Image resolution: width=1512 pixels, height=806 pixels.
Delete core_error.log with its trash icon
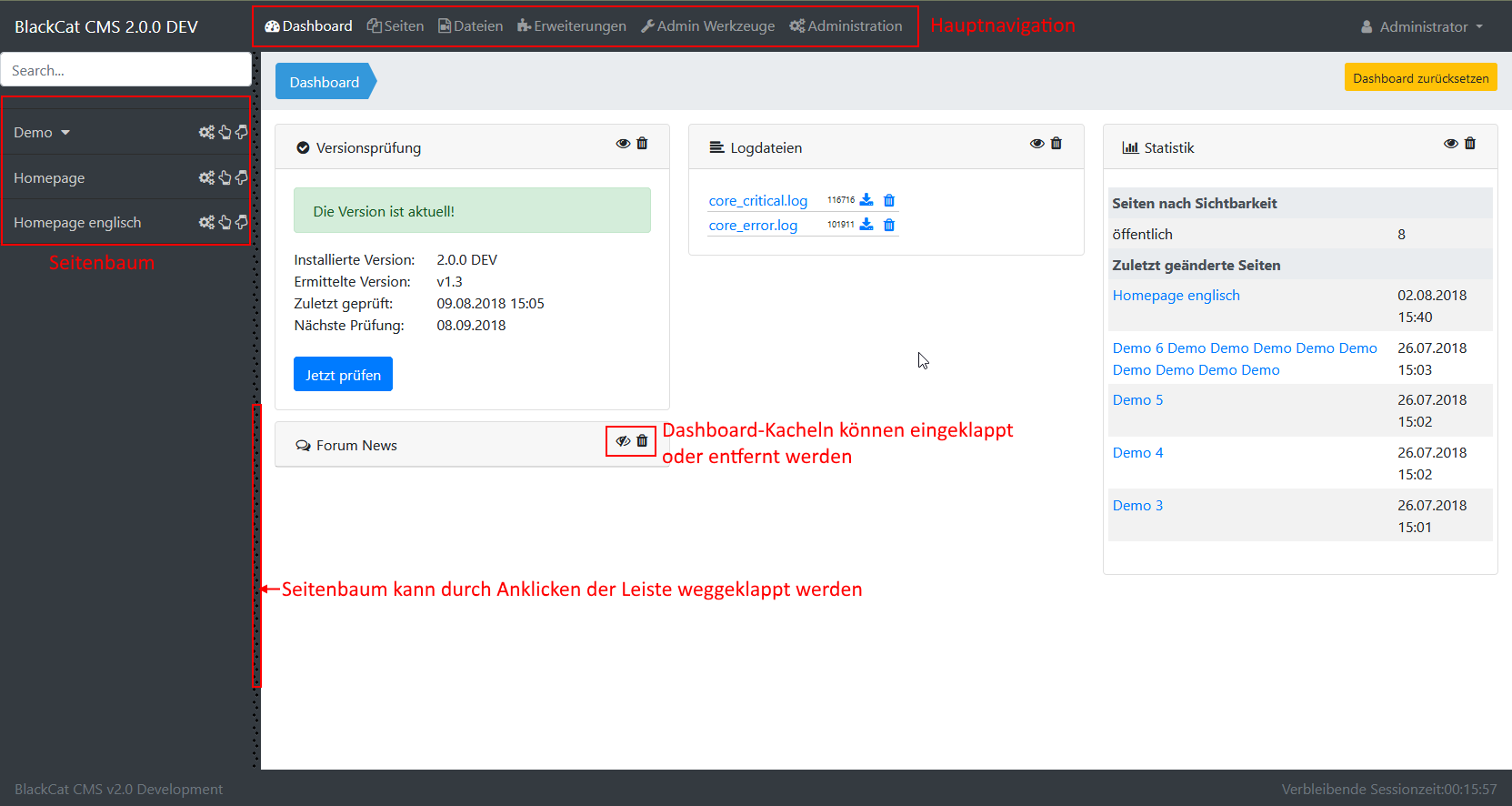[889, 225]
